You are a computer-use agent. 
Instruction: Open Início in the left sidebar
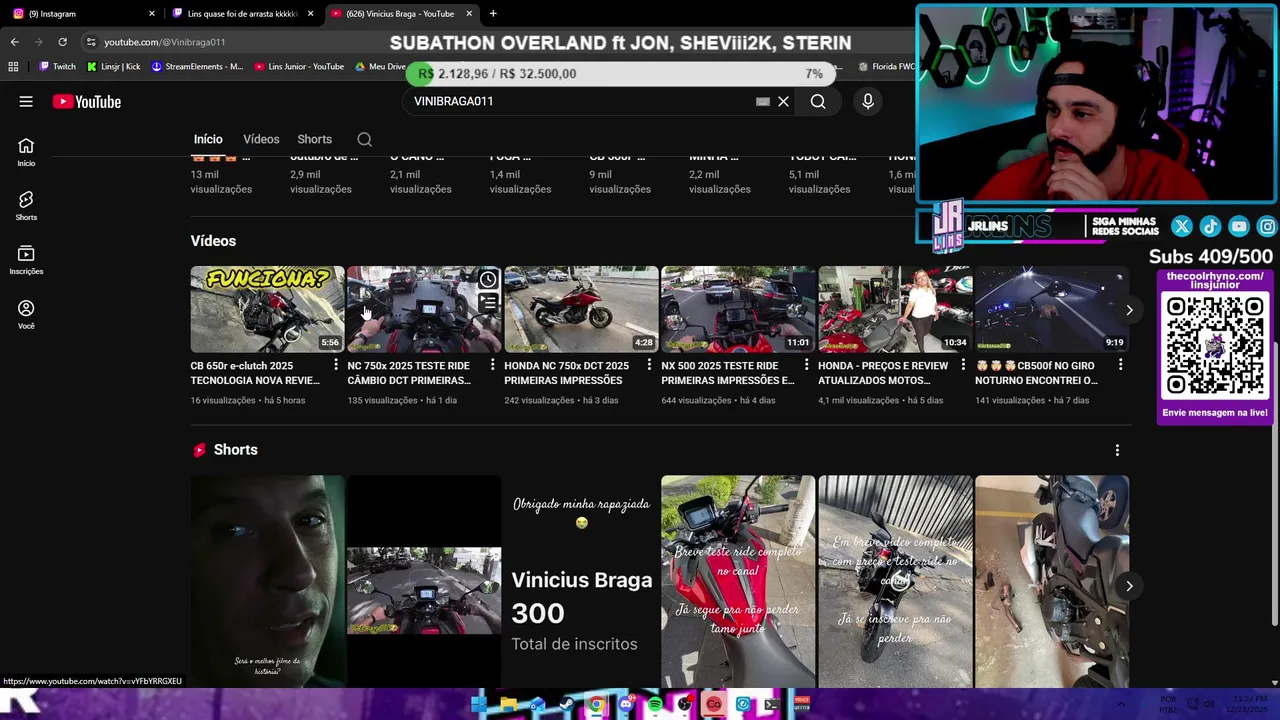[x=26, y=152]
